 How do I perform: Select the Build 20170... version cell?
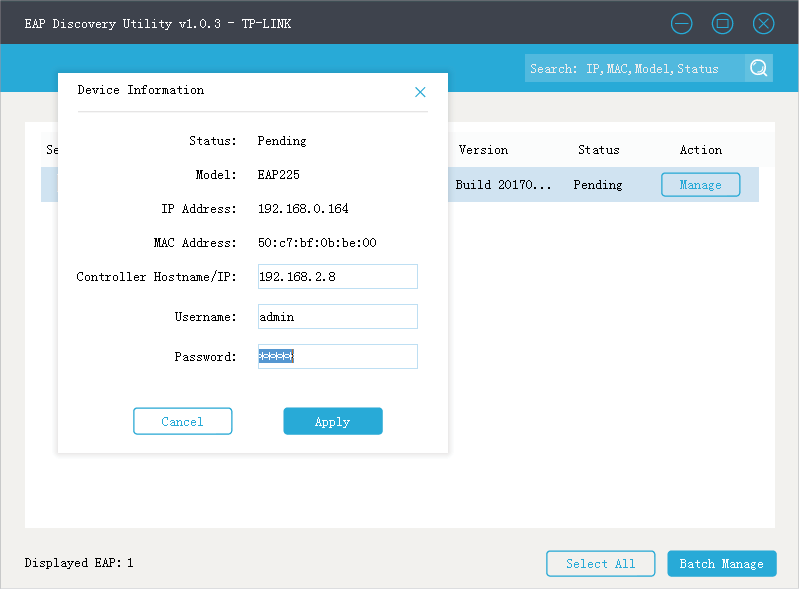coord(503,184)
